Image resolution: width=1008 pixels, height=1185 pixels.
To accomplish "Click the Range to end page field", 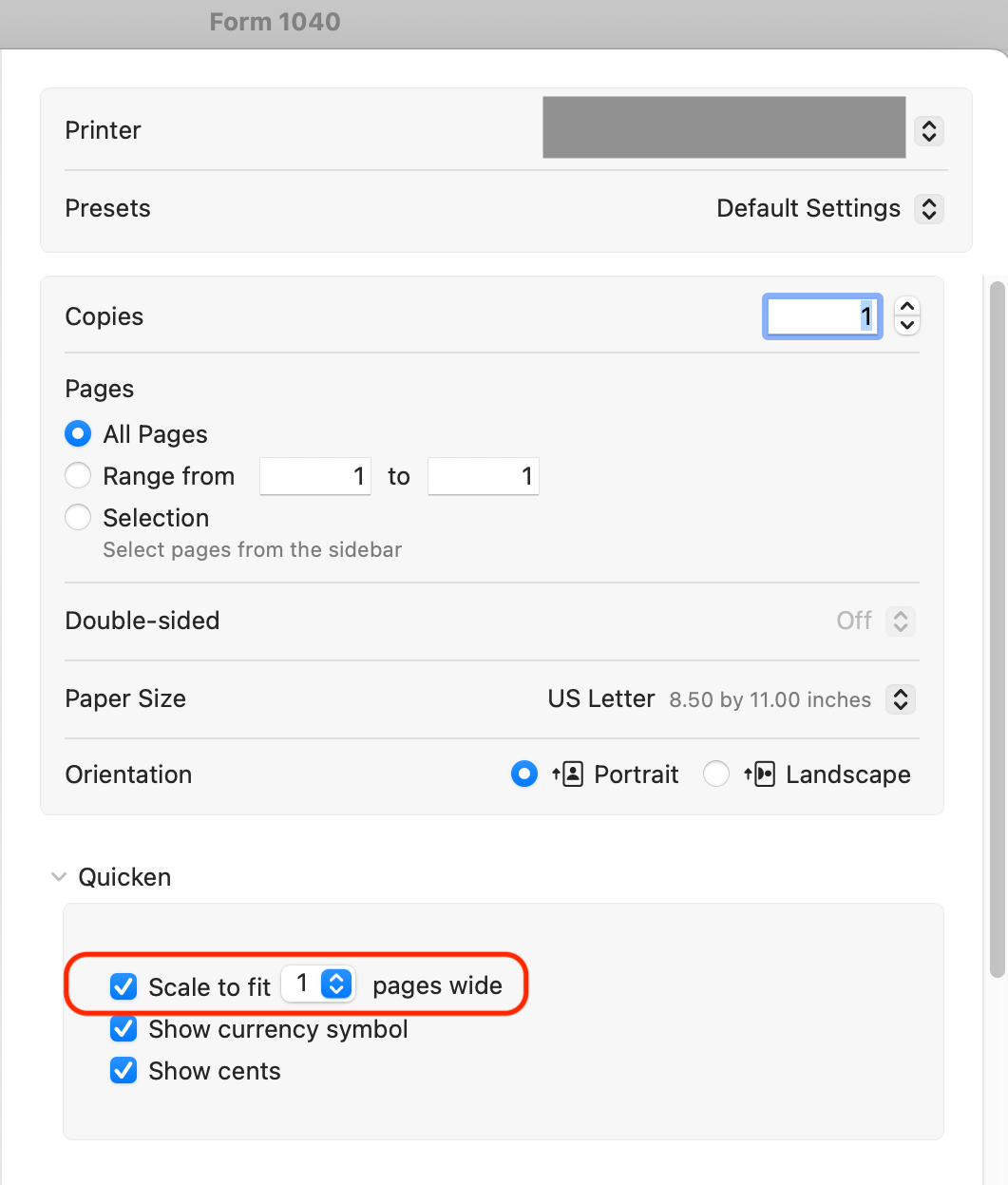I will coord(484,476).
